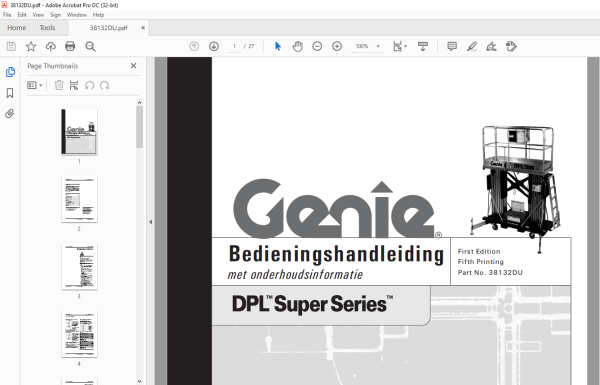Open the File menu

click(x=7, y=15)
